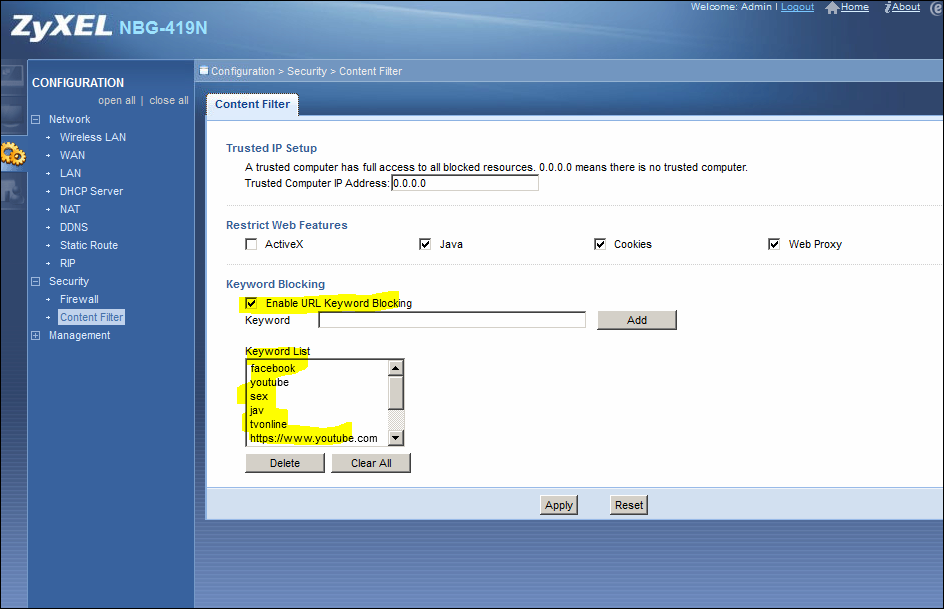Disable URL Keyword Blocking checkbox
This screenshot has width=944, height=609.
coord(251,303)
